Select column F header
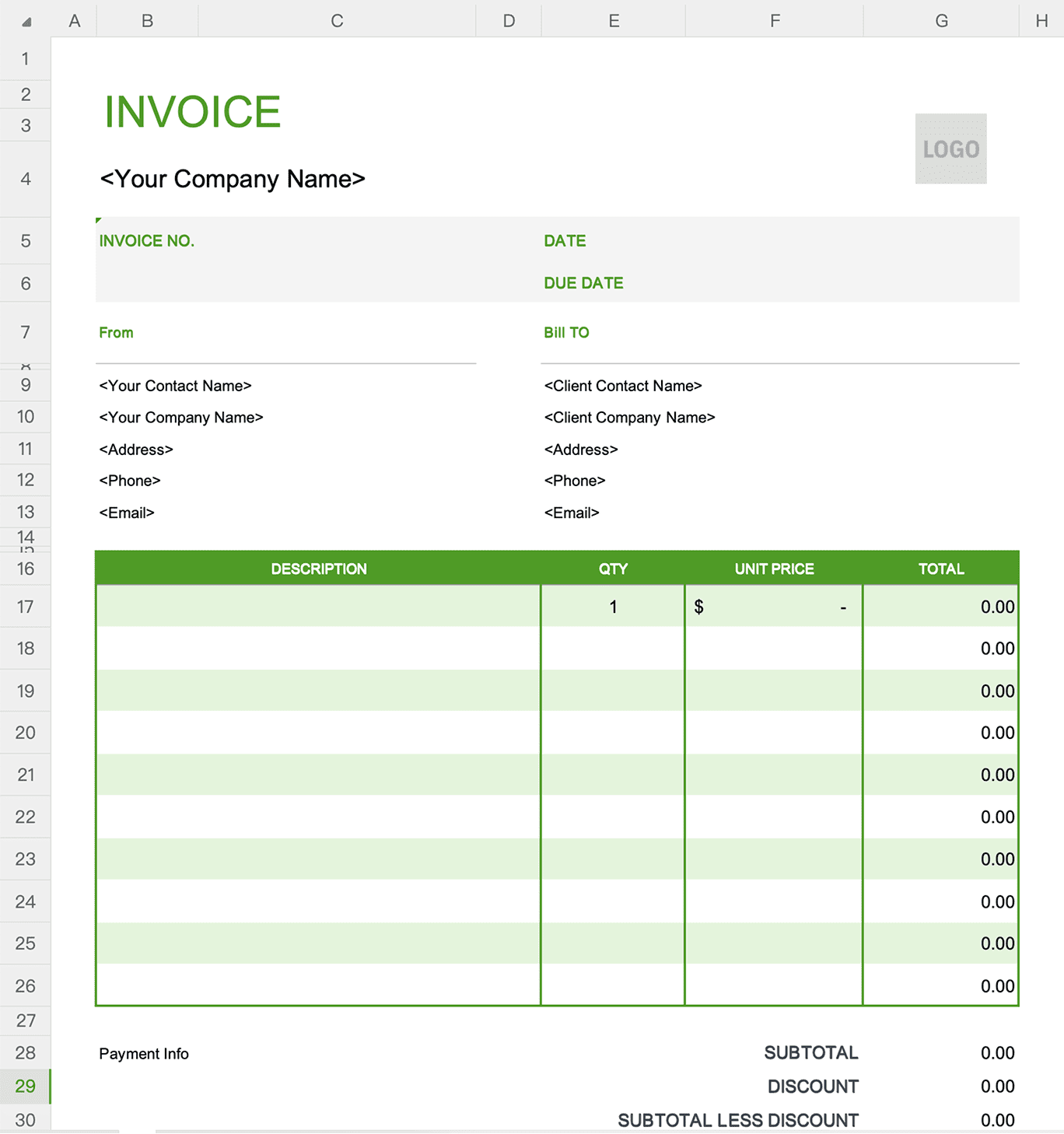Image resolution: width=1064 pixels, height=1134 pixels. pyautogui.click(x=775, y=20)
